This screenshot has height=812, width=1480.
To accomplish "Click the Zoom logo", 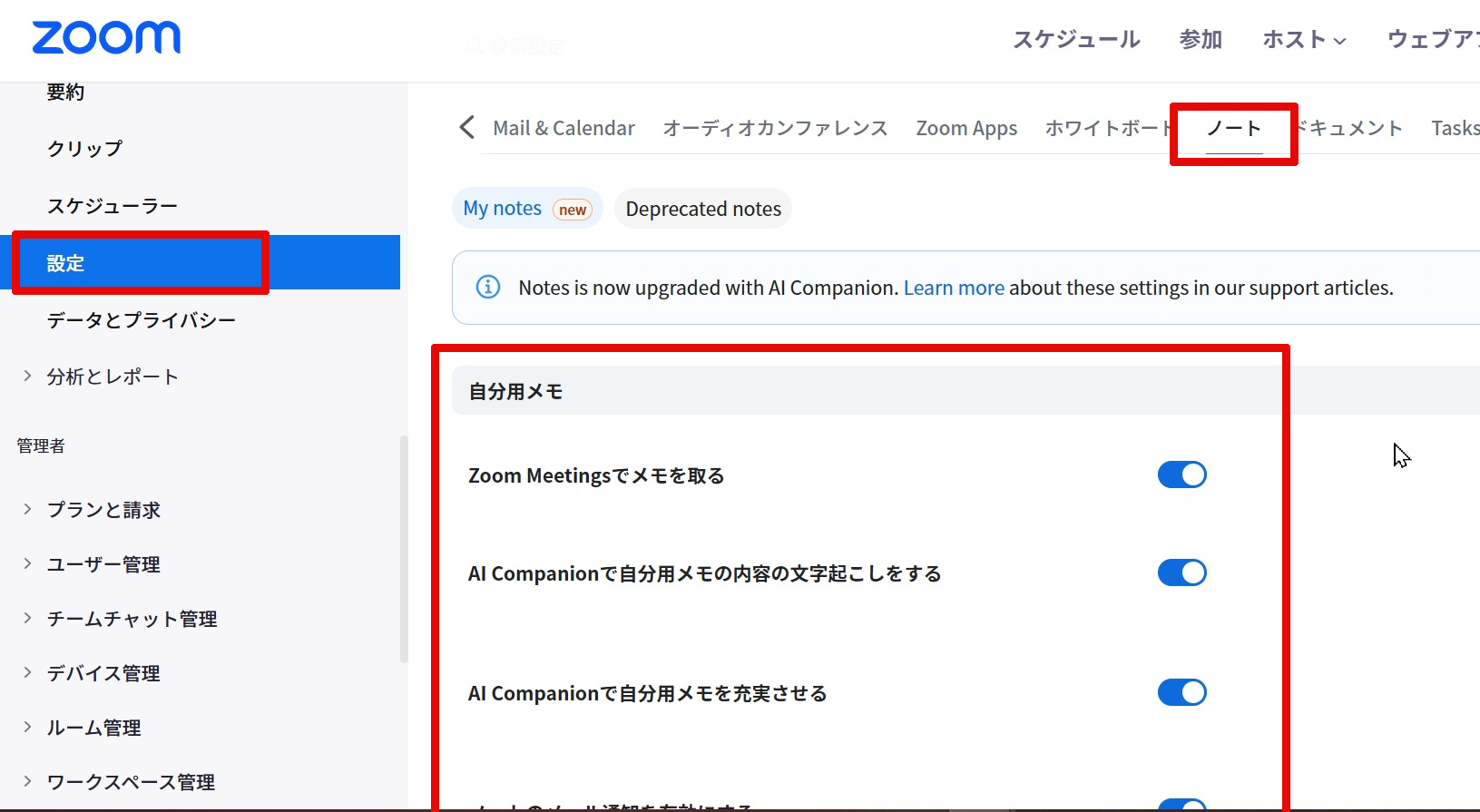I will (106, 38).
